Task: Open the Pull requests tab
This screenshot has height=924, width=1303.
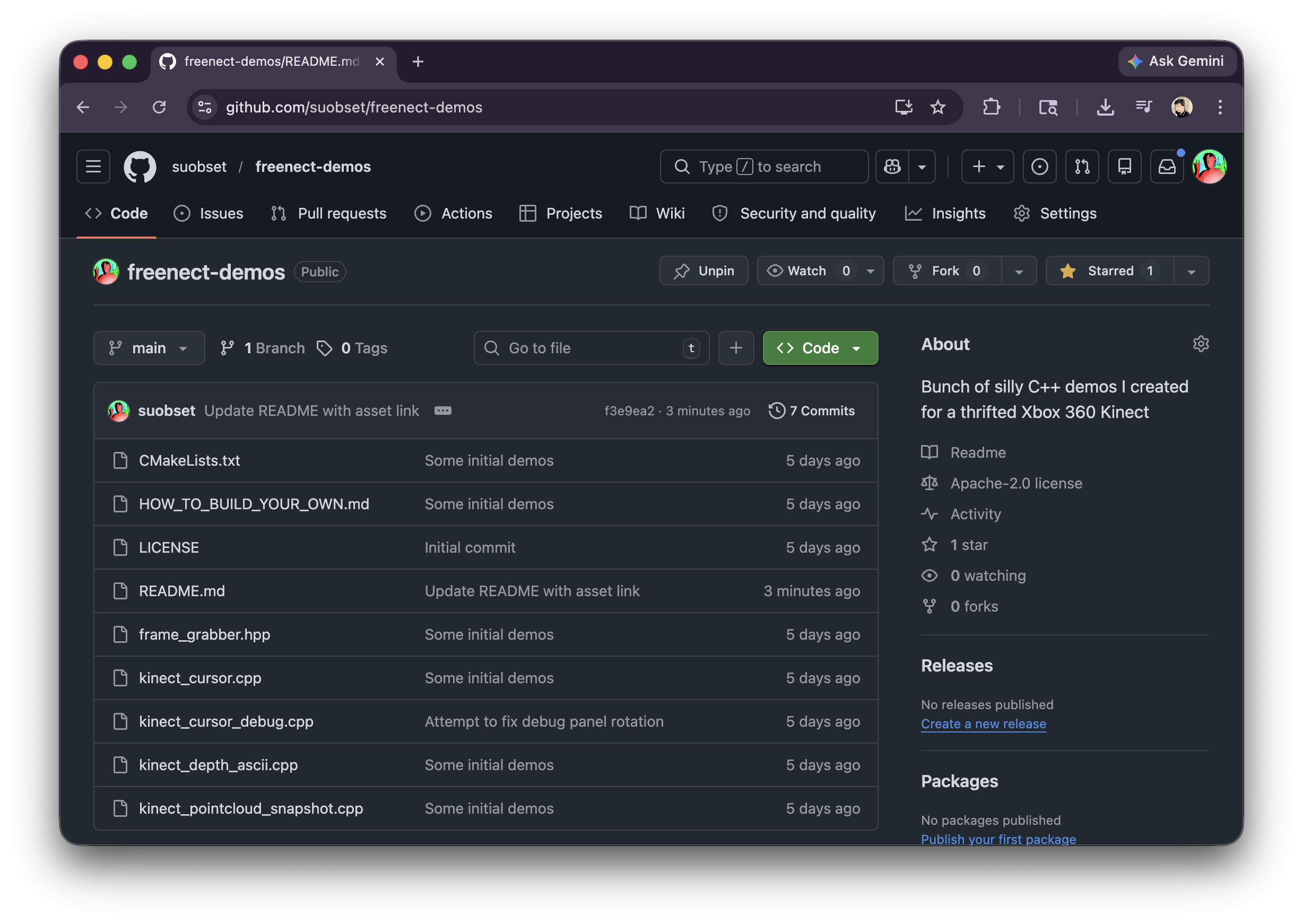Action: 329,213
